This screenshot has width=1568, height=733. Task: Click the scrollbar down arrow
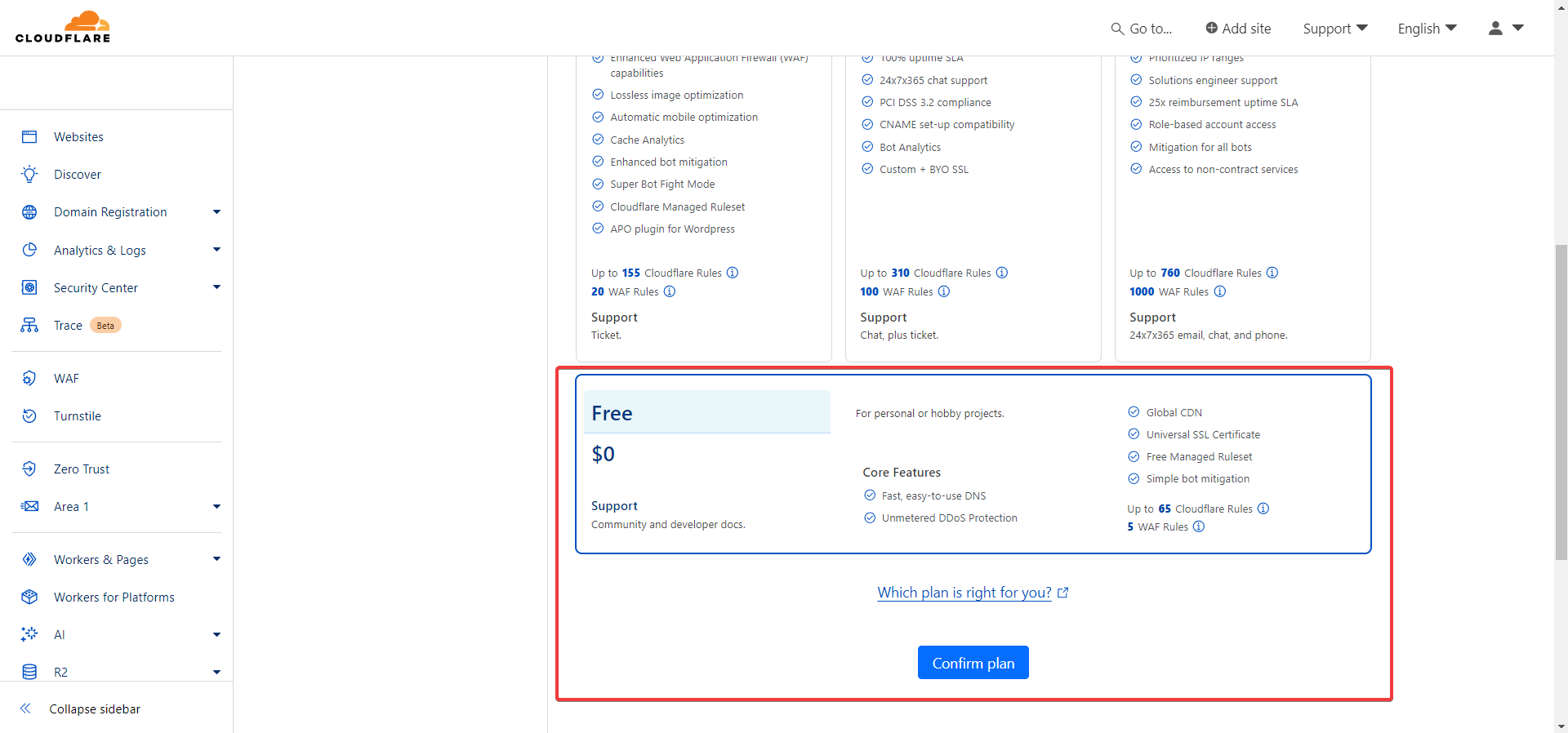click(x=1561, y=726)
